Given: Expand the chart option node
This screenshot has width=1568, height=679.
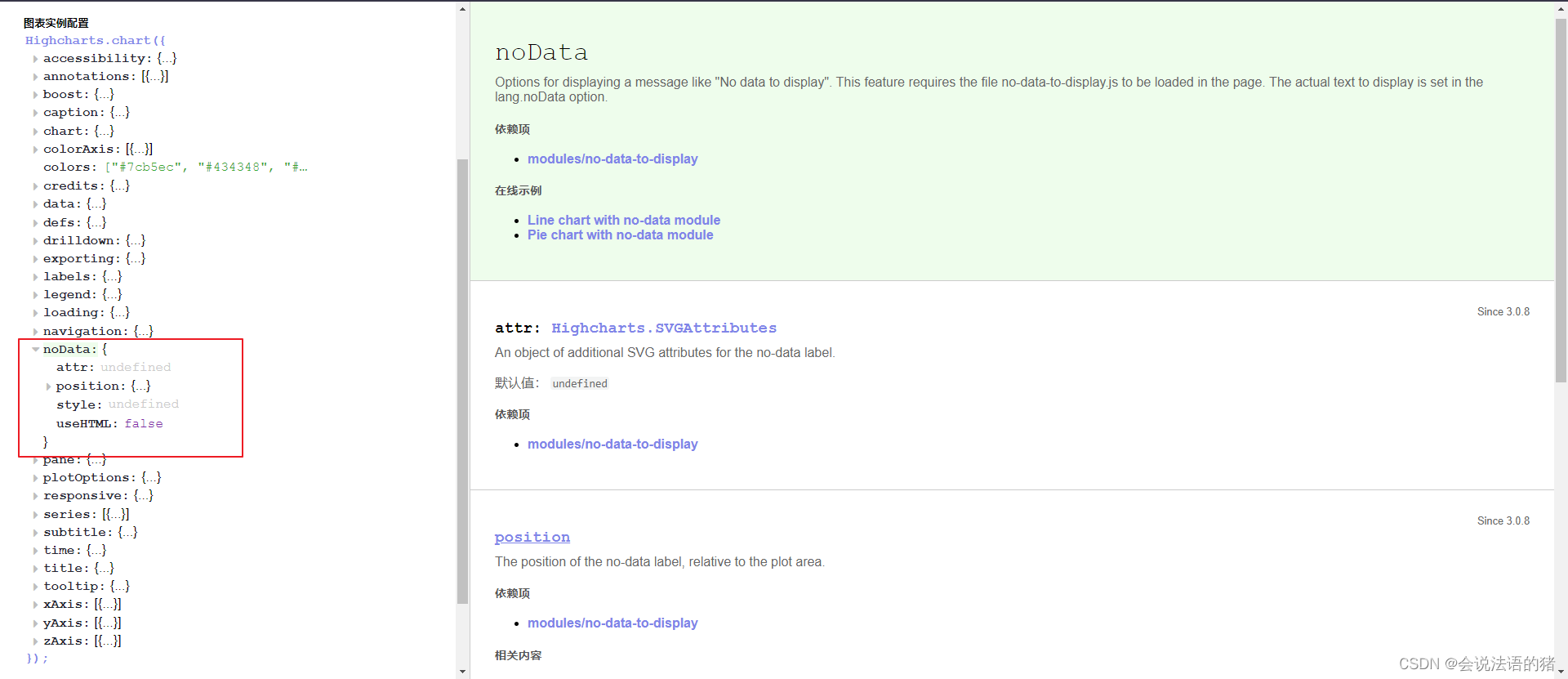Looking at the screenshot, I should (x=35, y=132).
